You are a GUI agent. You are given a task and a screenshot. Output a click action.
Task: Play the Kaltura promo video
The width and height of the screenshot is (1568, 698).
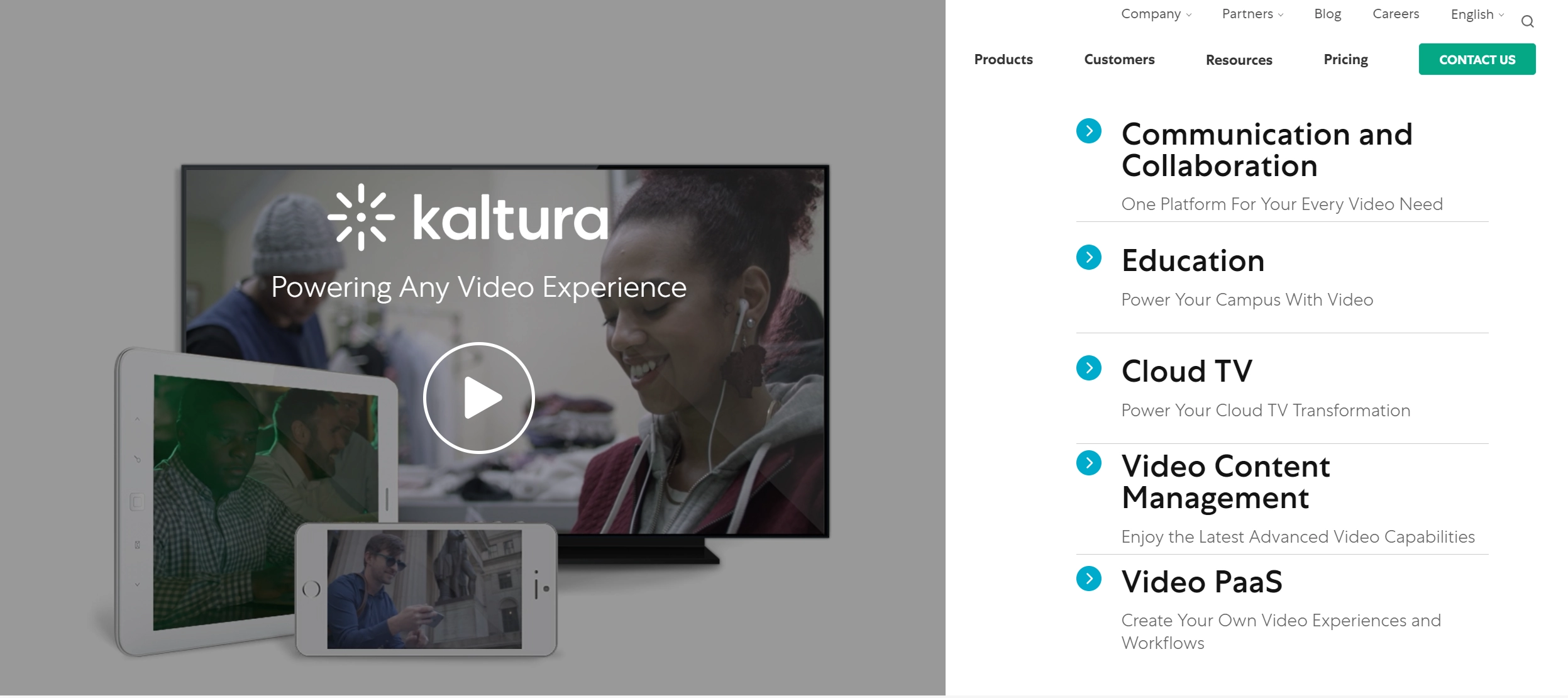click(x=479, y=397)
